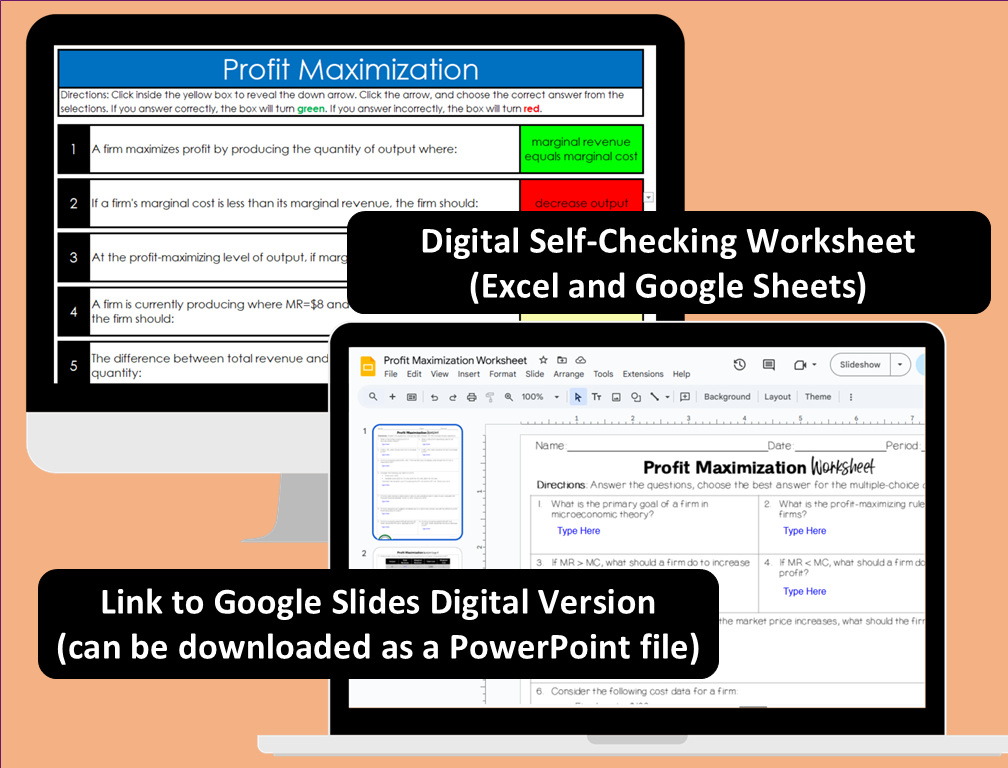Select the text box tool

click(597, 397)
